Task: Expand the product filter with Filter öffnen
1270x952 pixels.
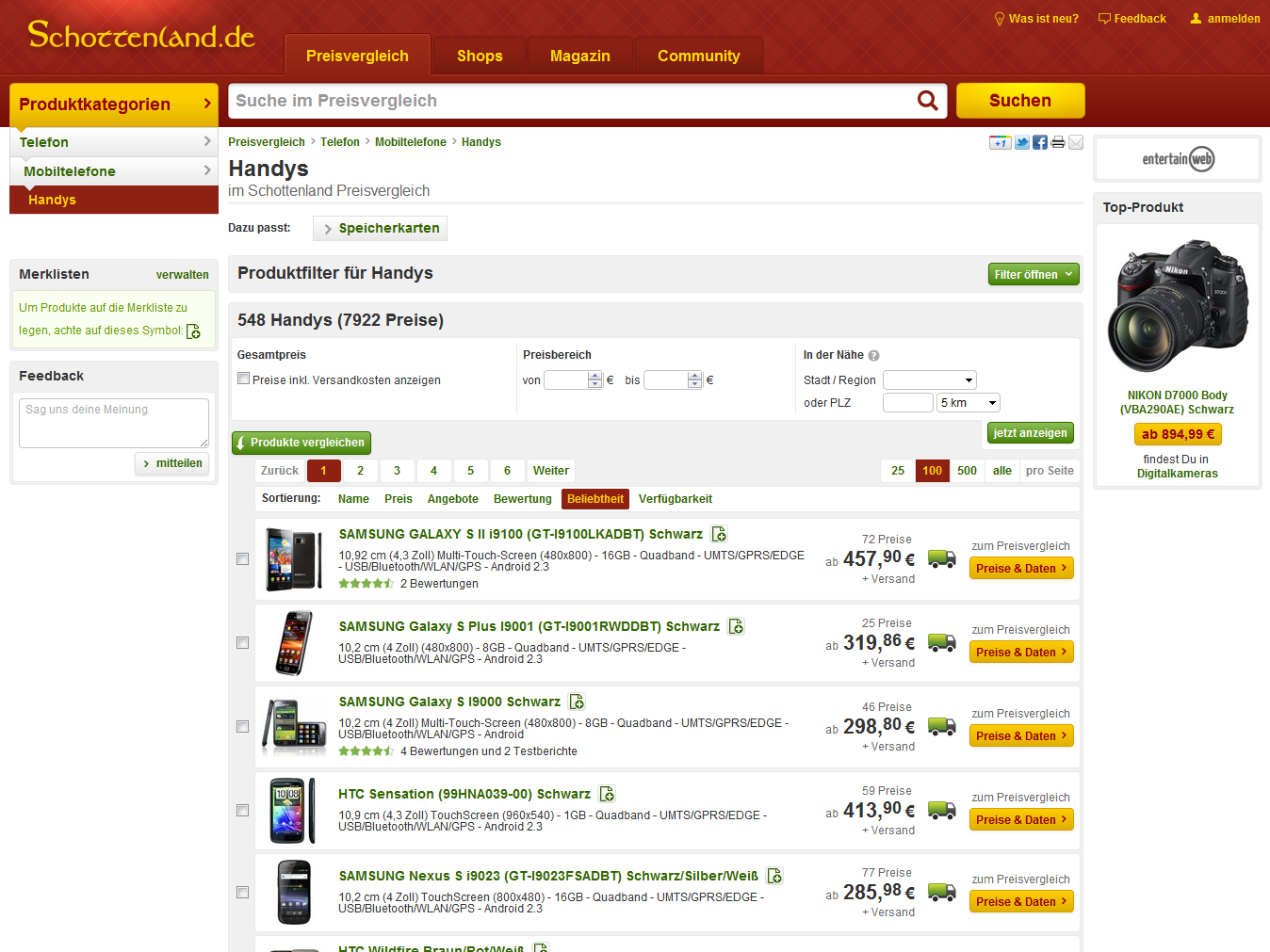Action: click(x=1034, y=275)
